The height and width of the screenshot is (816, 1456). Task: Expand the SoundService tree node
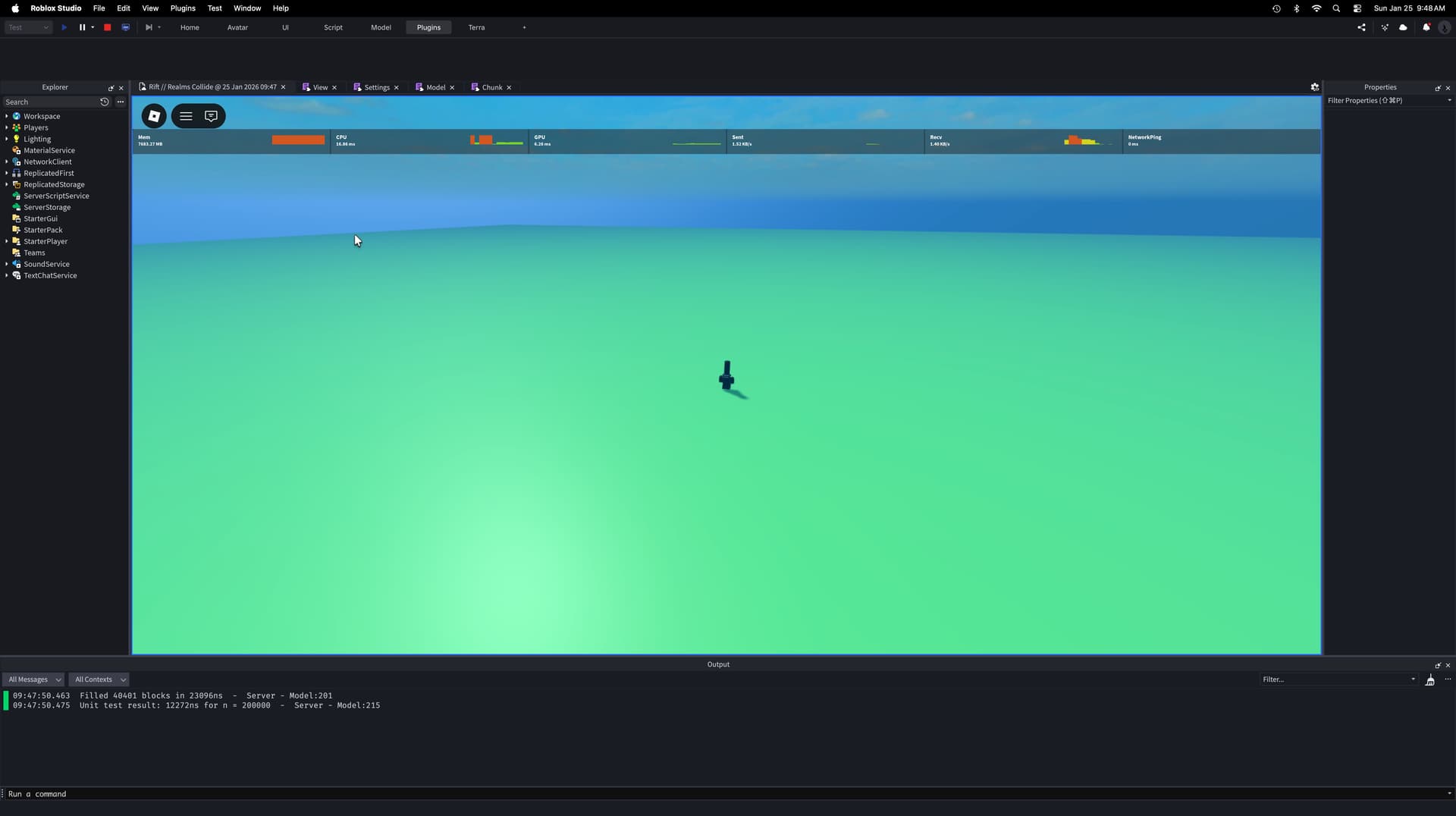point(7,264)
